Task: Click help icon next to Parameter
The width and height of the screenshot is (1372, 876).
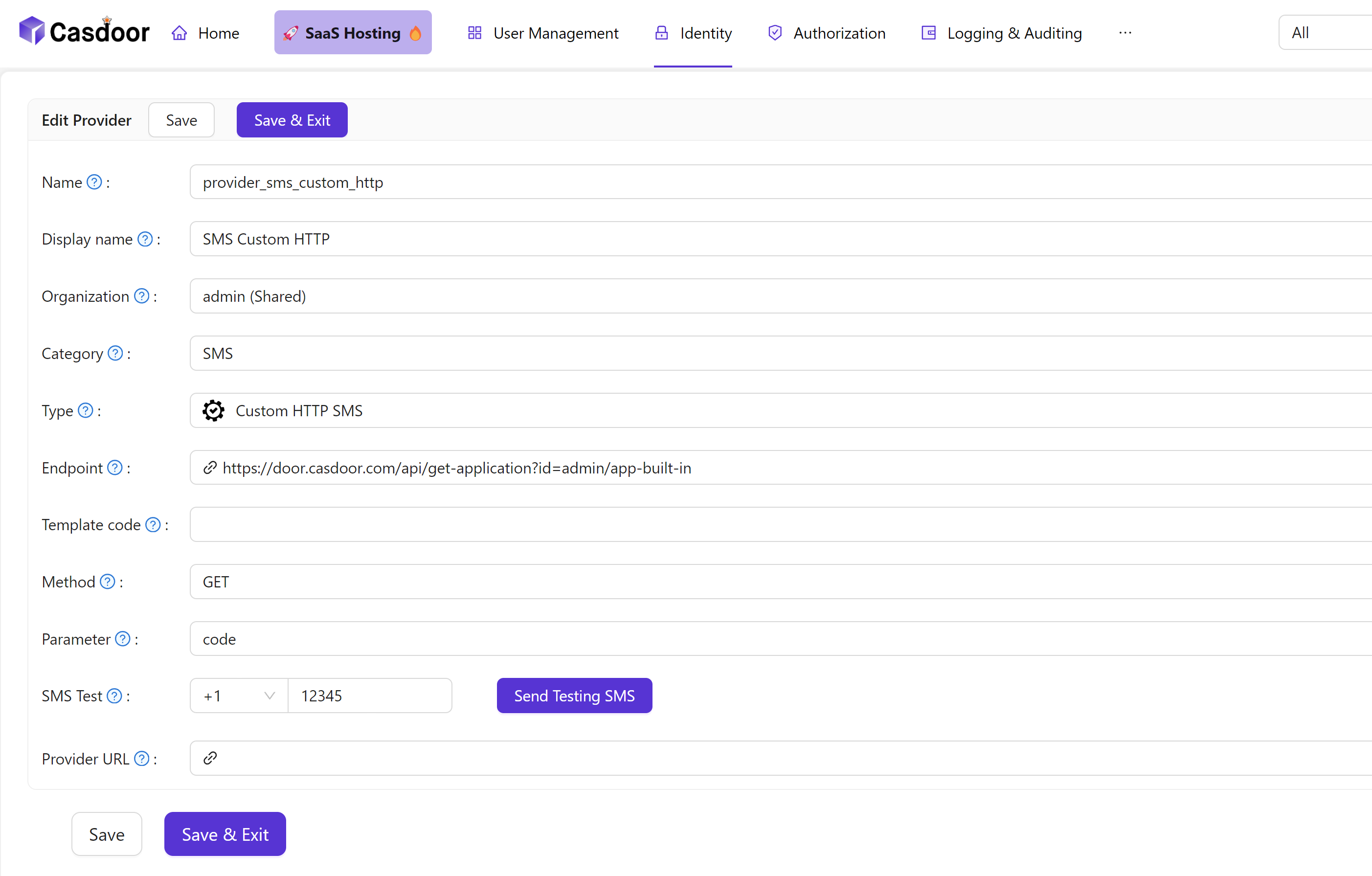Action: click(x=123, y=639)
